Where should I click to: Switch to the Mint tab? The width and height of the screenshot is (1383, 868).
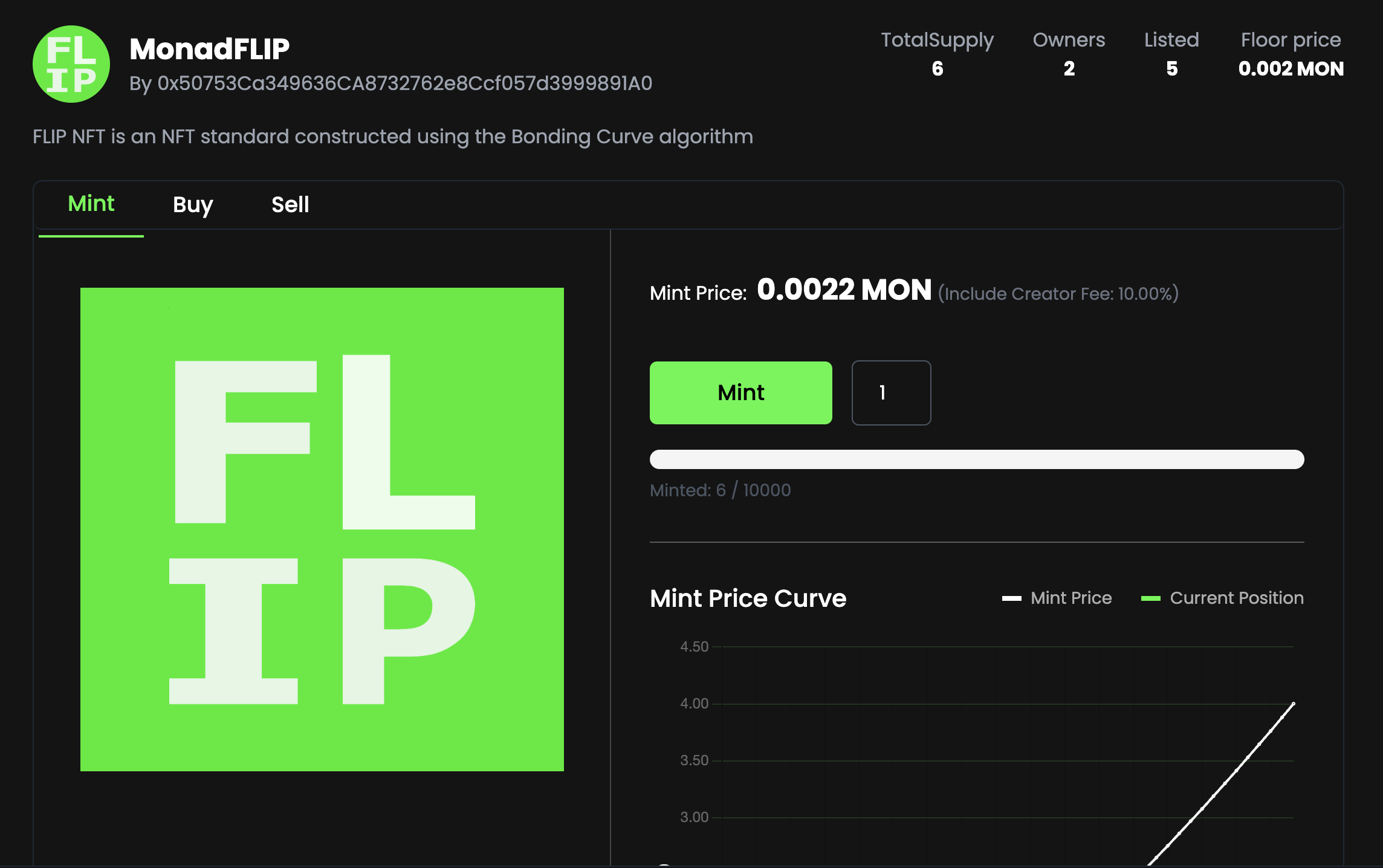pos(91,204)
